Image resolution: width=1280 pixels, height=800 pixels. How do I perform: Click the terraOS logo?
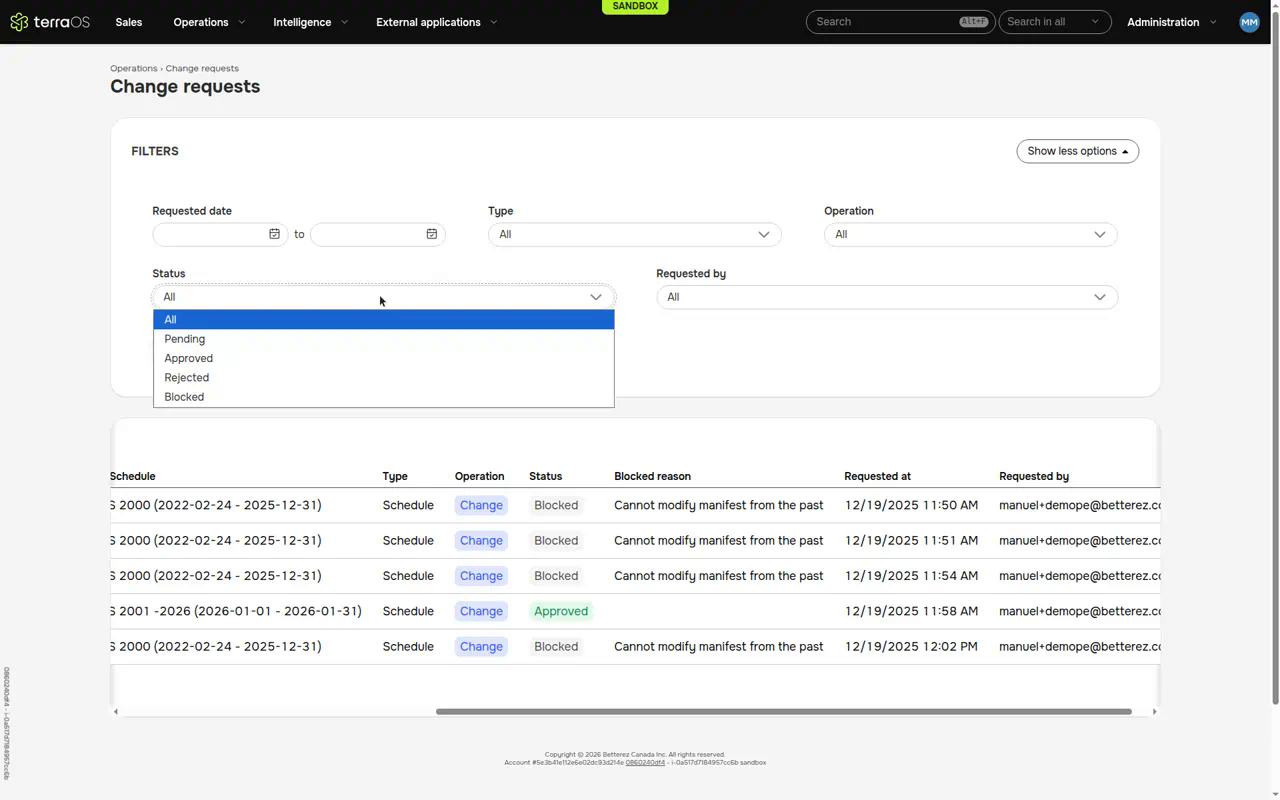coord(50,22)
